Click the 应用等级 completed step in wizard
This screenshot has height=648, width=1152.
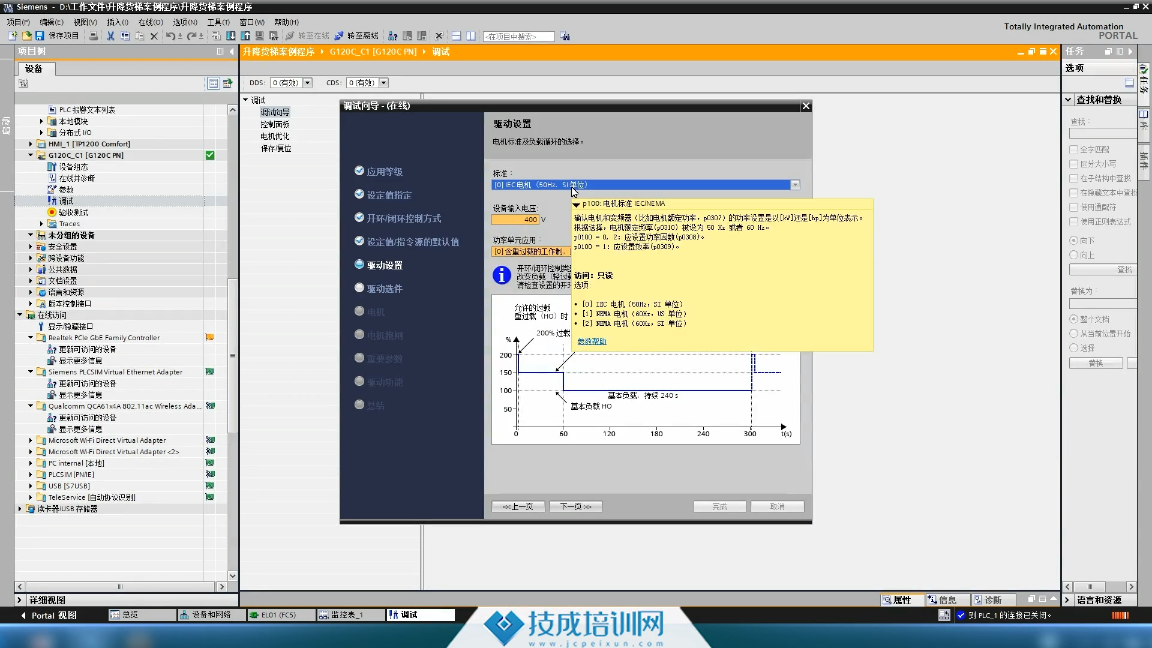[x=384, y=171]
